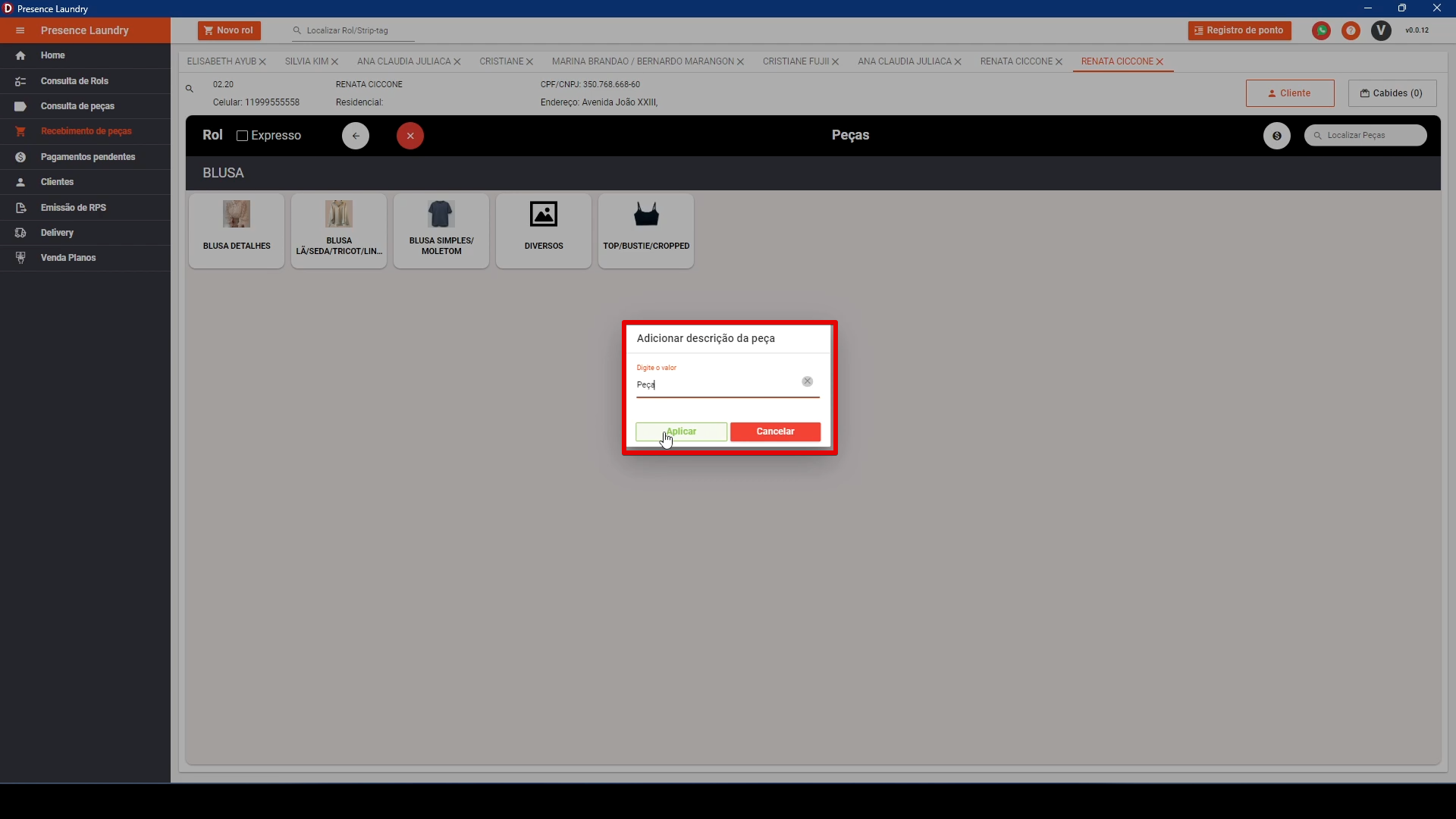Open Clientes section
1456x819 pixels.
pyautogui.click(x=85, y=182)
